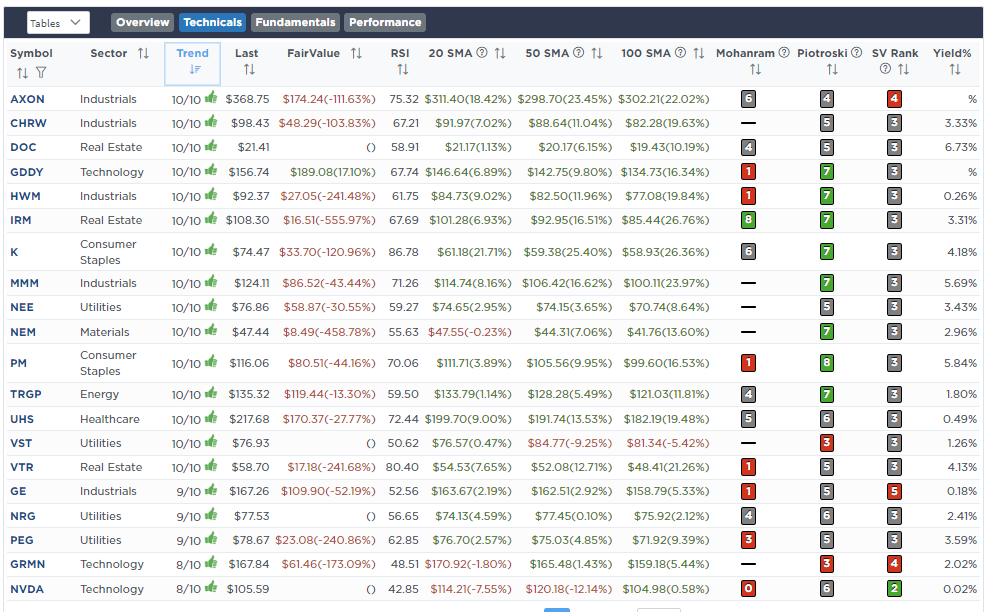Sort by Piotroski column
The image size is (987, 612).
click(x=832, y=69)
